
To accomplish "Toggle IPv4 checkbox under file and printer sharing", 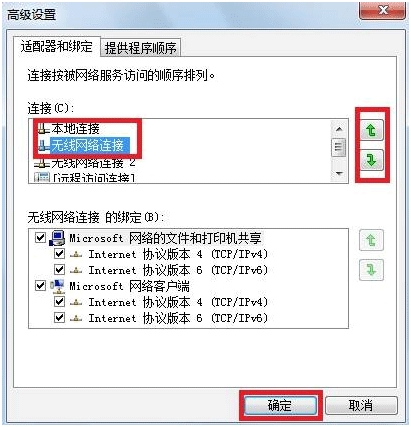I will (x=59, y=254).
